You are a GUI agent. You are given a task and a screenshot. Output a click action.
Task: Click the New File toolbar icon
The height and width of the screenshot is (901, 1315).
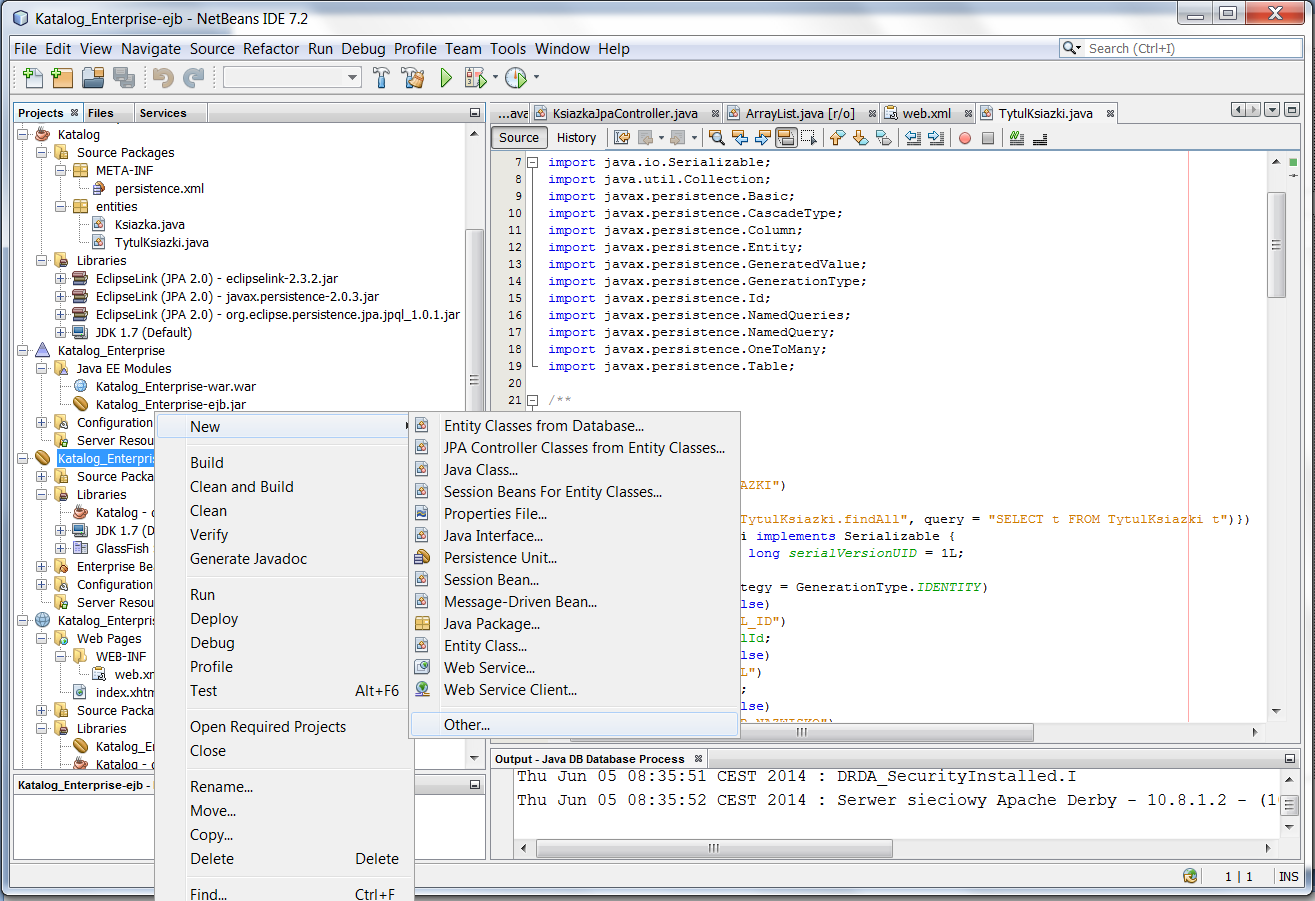33,77
